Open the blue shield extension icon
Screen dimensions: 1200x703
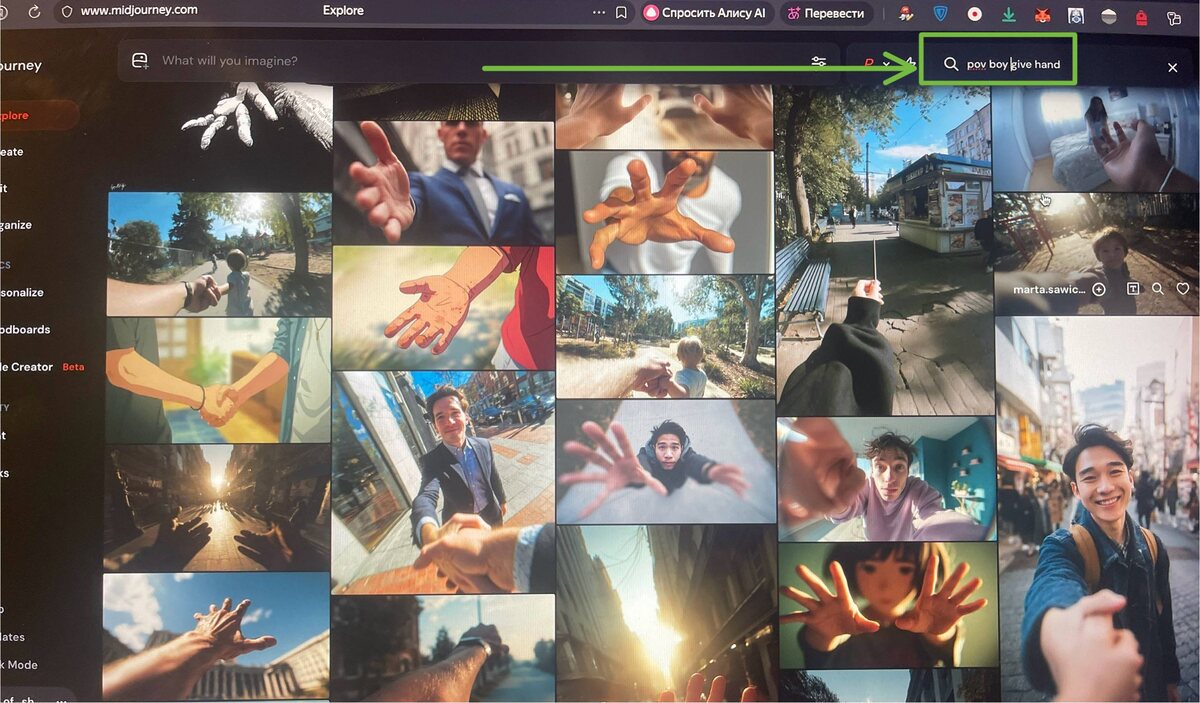(940, 15)
